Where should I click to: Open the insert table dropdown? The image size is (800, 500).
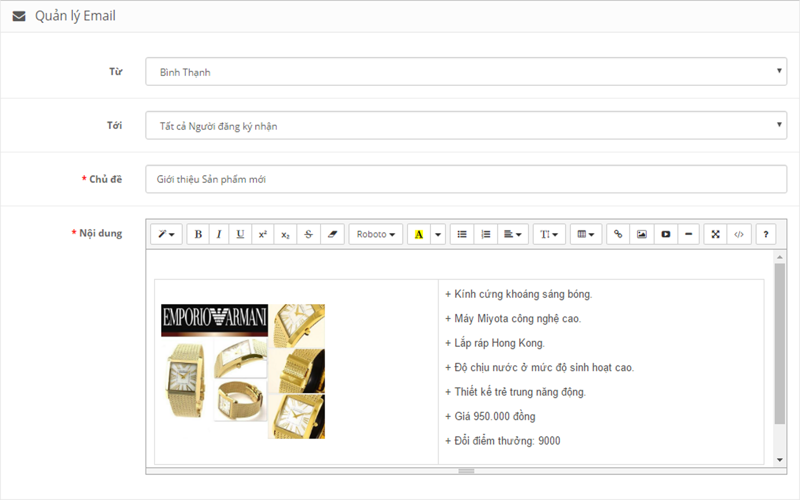coord(586,234)
